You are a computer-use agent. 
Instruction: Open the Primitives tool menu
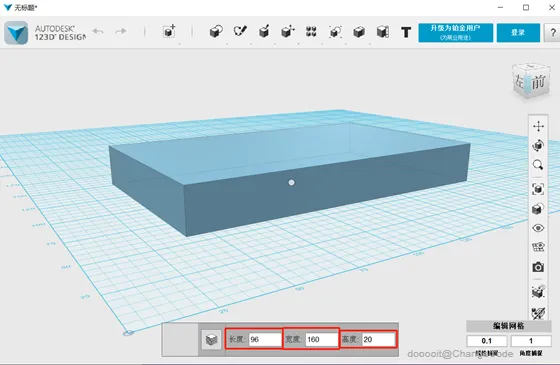pyautogui.click(x=216, y=31)
